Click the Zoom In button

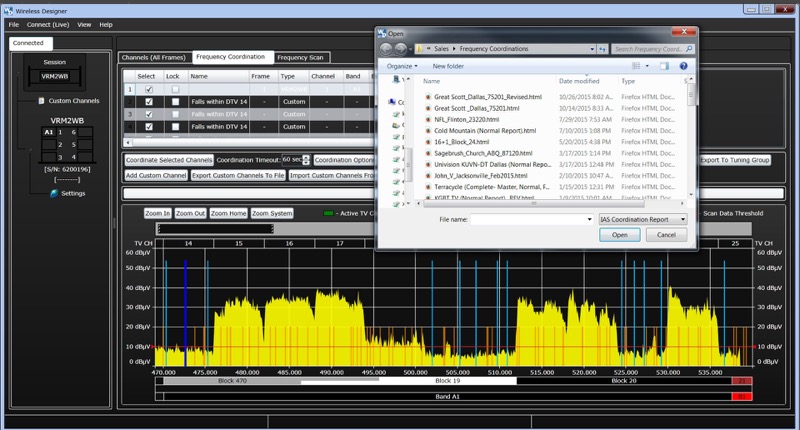point(157,213)
